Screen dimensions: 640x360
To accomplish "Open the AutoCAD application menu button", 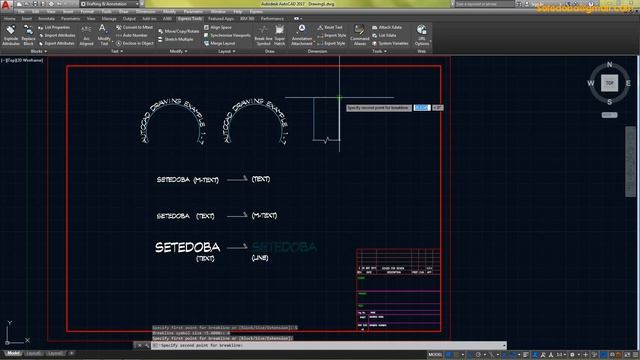I will [x=6, y=4].
